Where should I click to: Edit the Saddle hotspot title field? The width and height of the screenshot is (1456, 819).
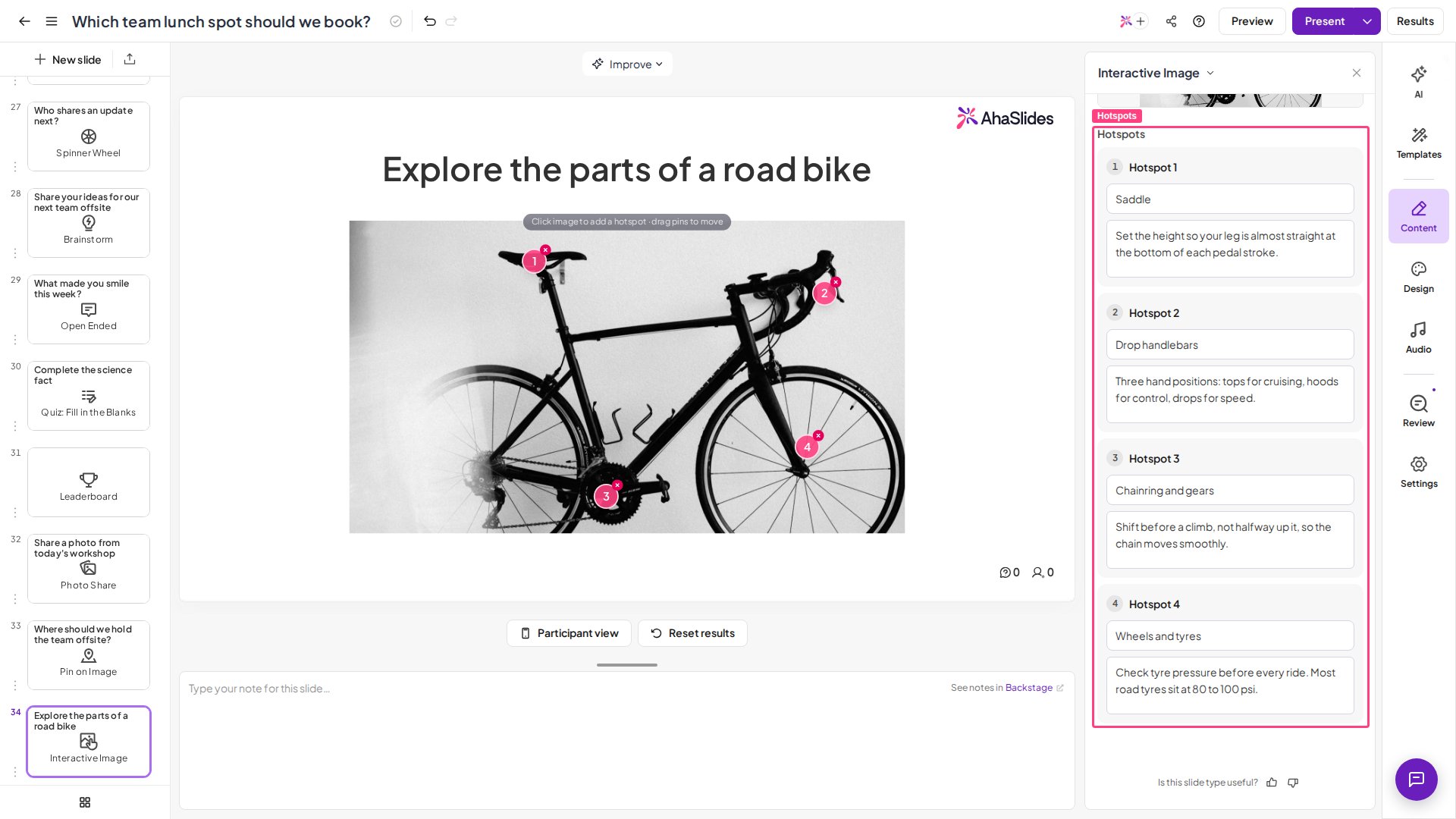coord(1230,199)
